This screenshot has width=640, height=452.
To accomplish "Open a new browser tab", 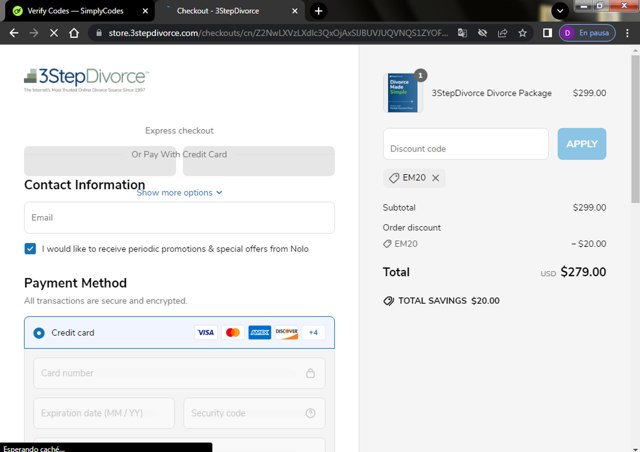I will (319, 11).
